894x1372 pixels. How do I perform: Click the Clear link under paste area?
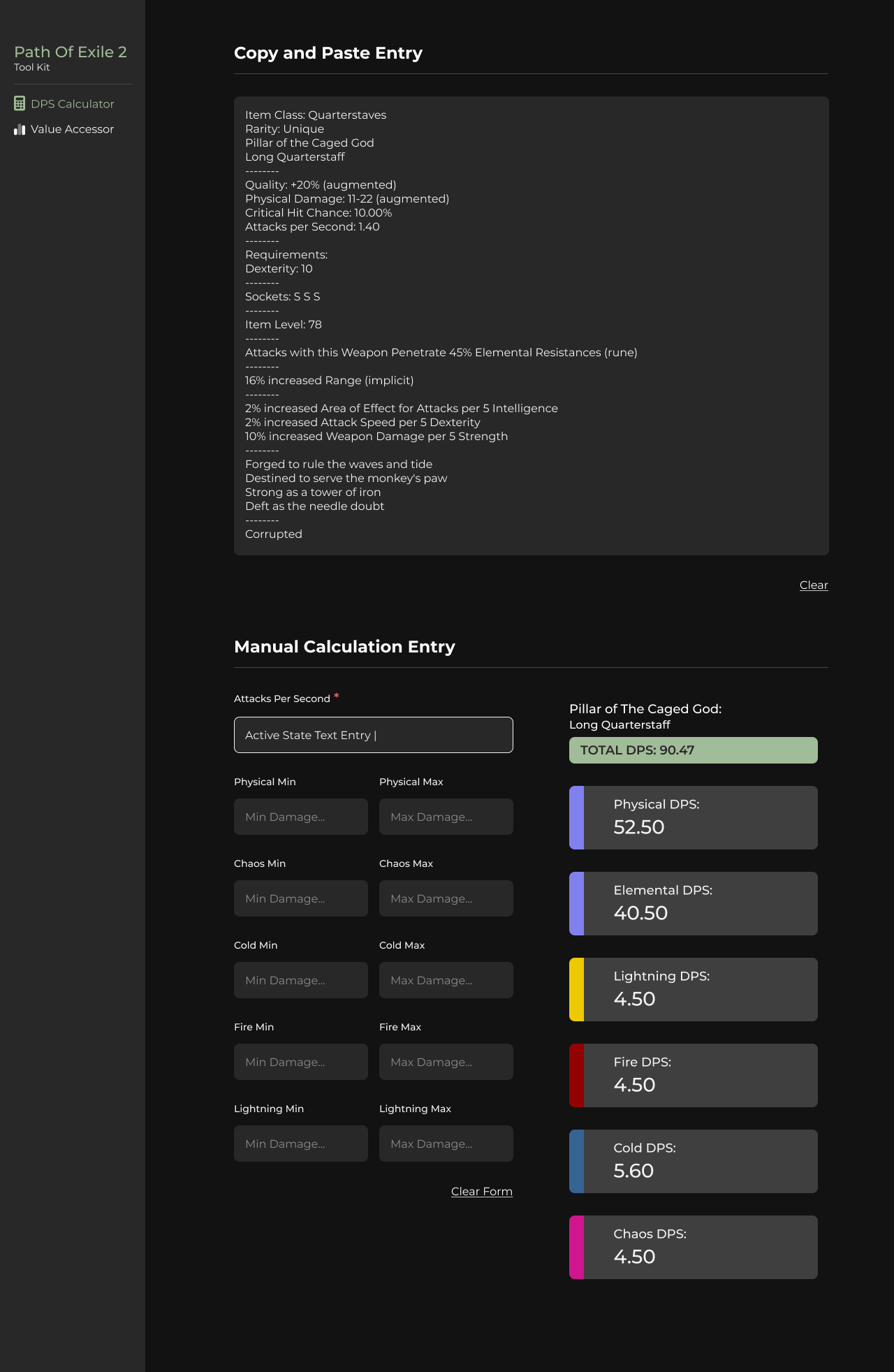point(814,585)
